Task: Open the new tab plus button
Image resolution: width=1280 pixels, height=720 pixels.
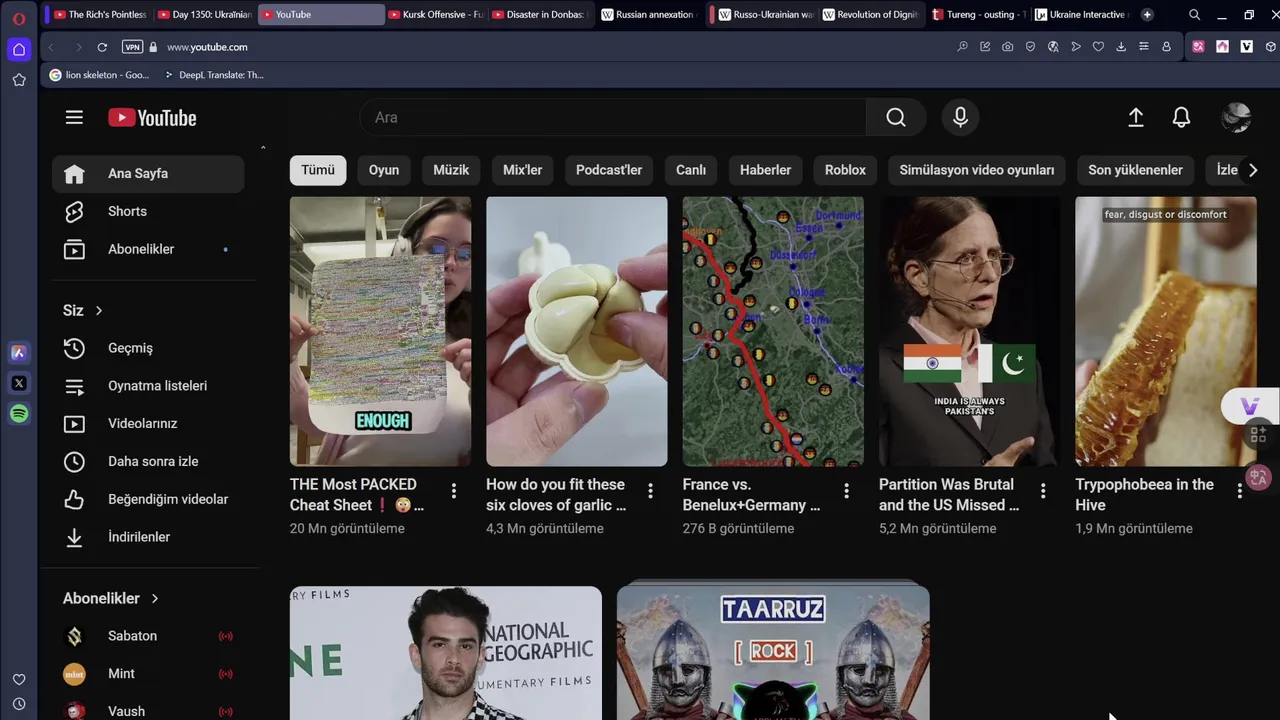Action: [1147, 14]
